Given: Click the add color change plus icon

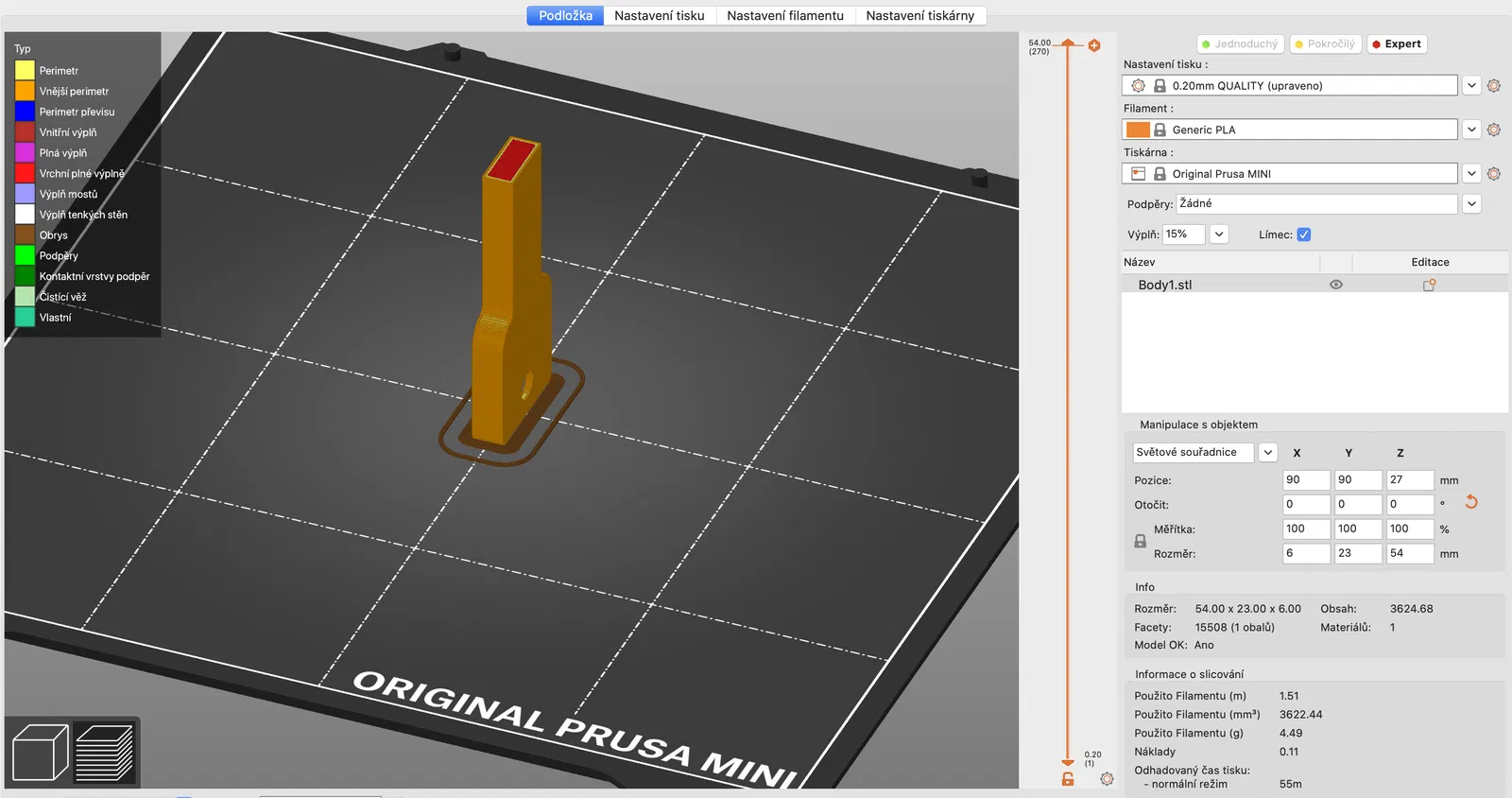Looking at the screenshot, I should [1094, 45].
